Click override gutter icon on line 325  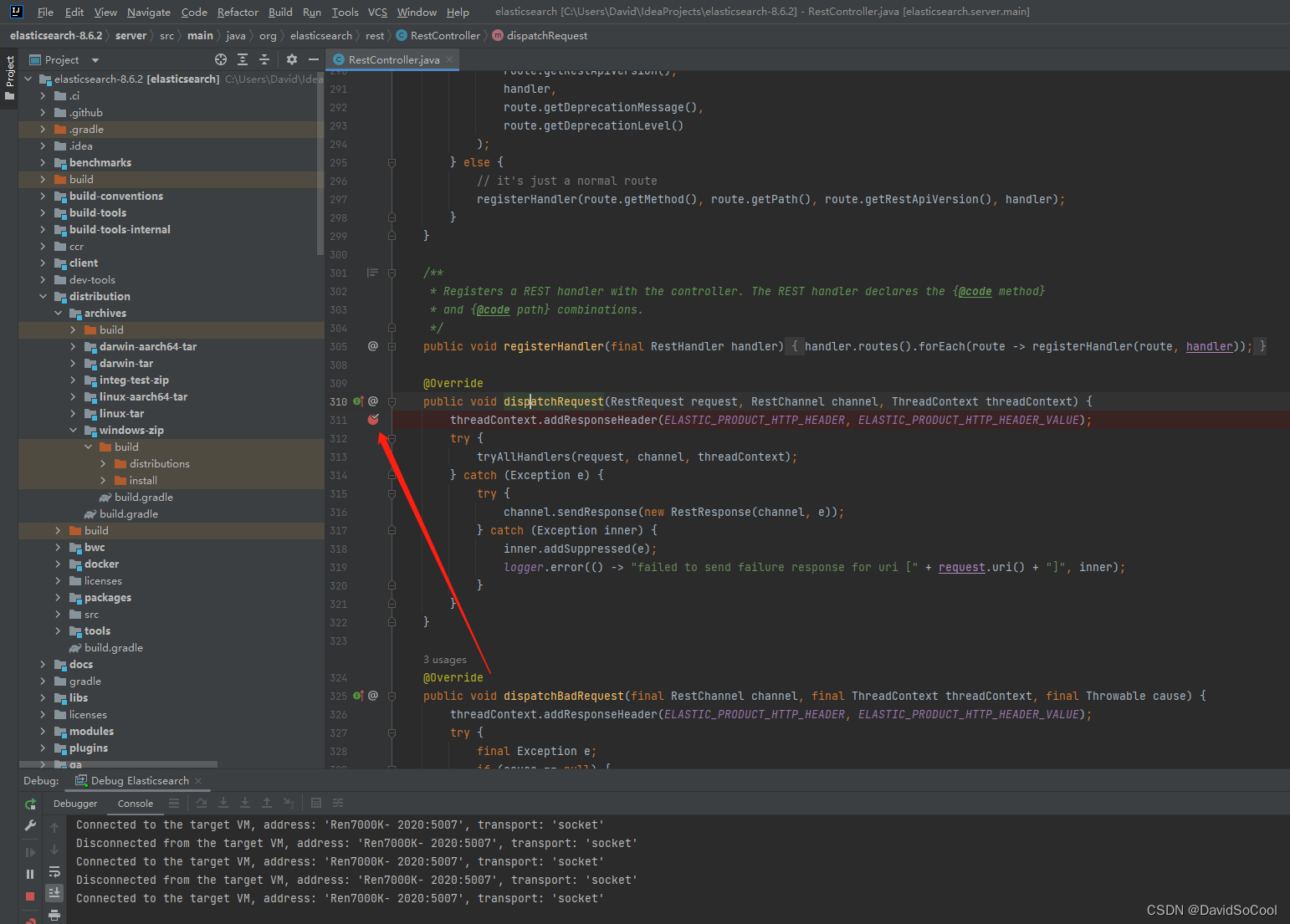tap(358, 696)
